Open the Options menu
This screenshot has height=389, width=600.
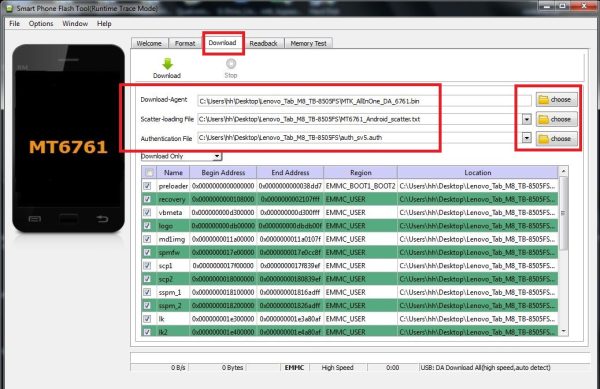(41, 24)
